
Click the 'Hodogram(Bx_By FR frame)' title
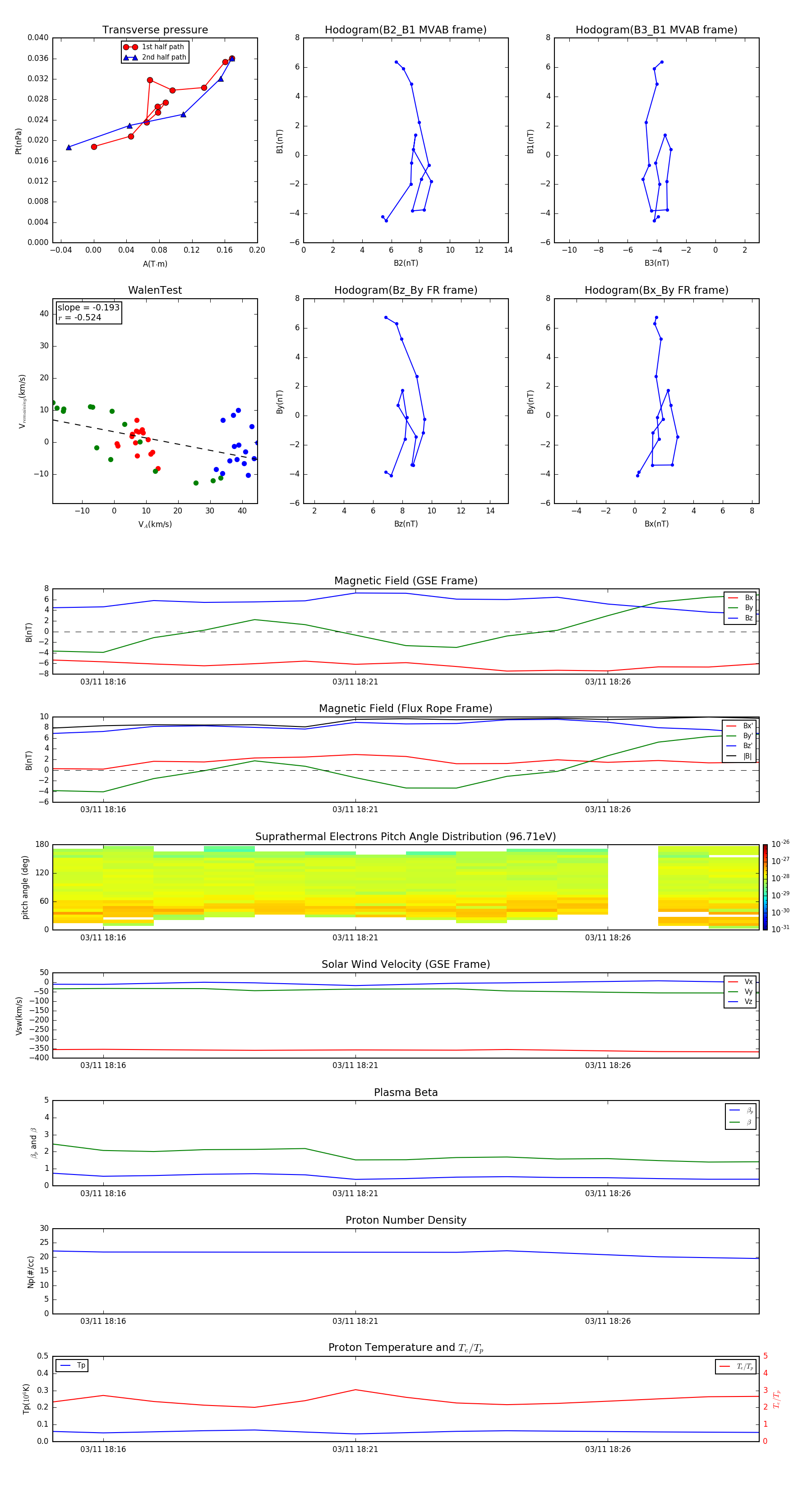(x=656, y=290)
